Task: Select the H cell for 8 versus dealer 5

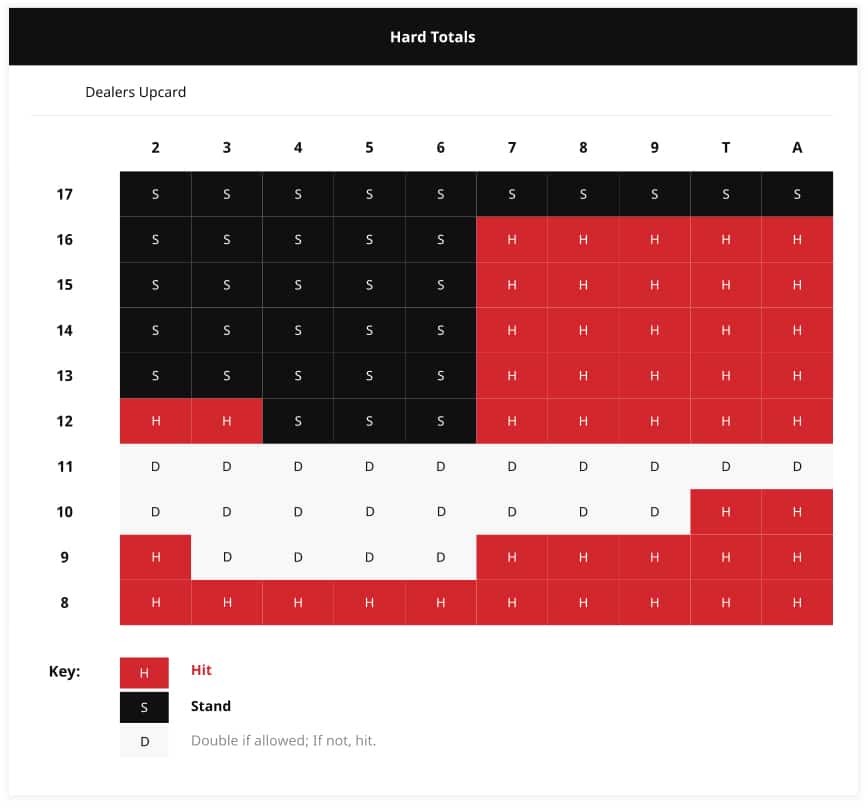Action: pyautogui.click(x=369, y=603)
